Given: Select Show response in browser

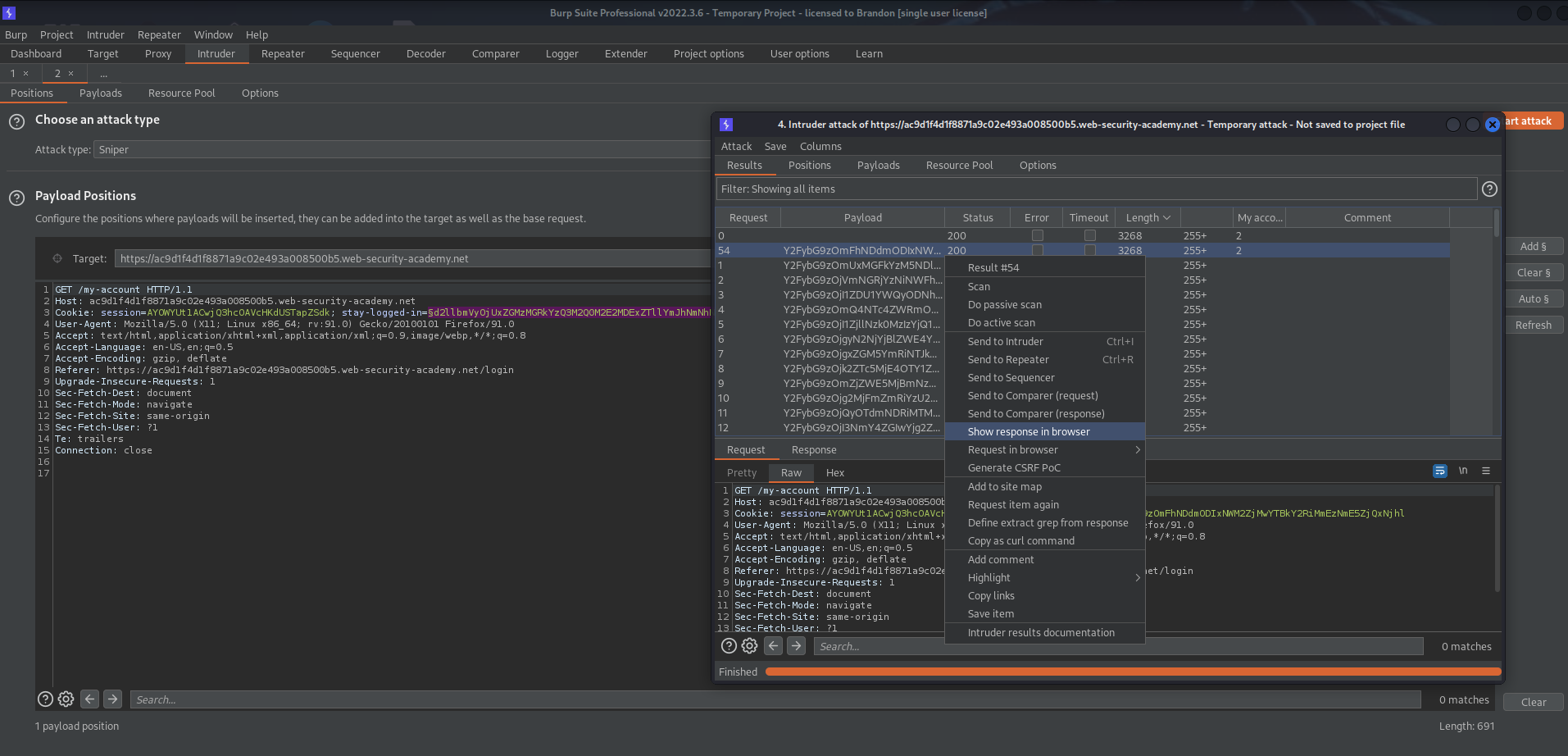Looking at the screenshot, I should click(1044, 431).
